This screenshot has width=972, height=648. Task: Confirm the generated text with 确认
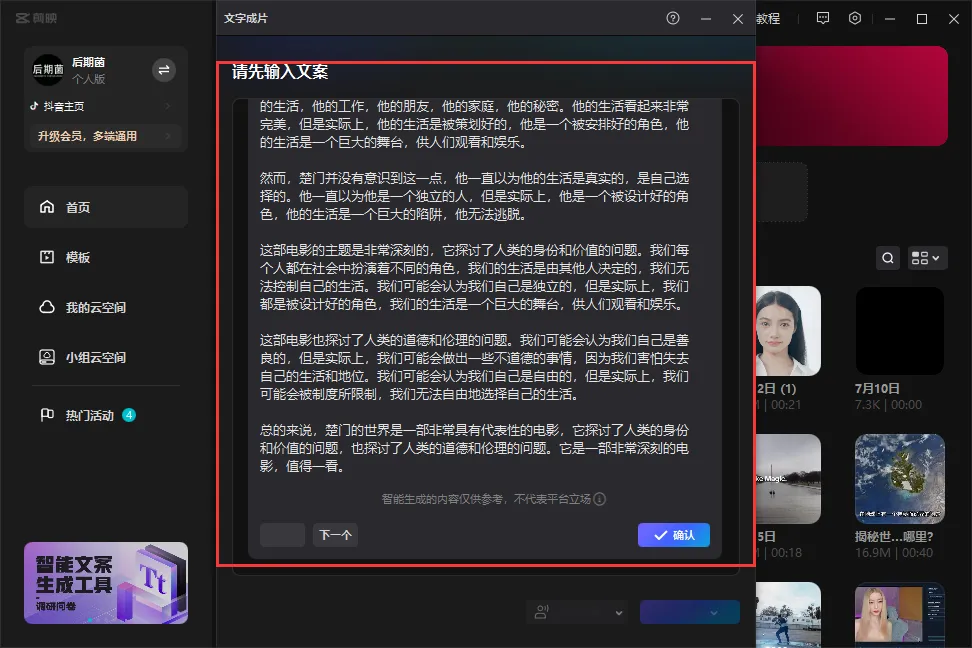pos(674,535)
